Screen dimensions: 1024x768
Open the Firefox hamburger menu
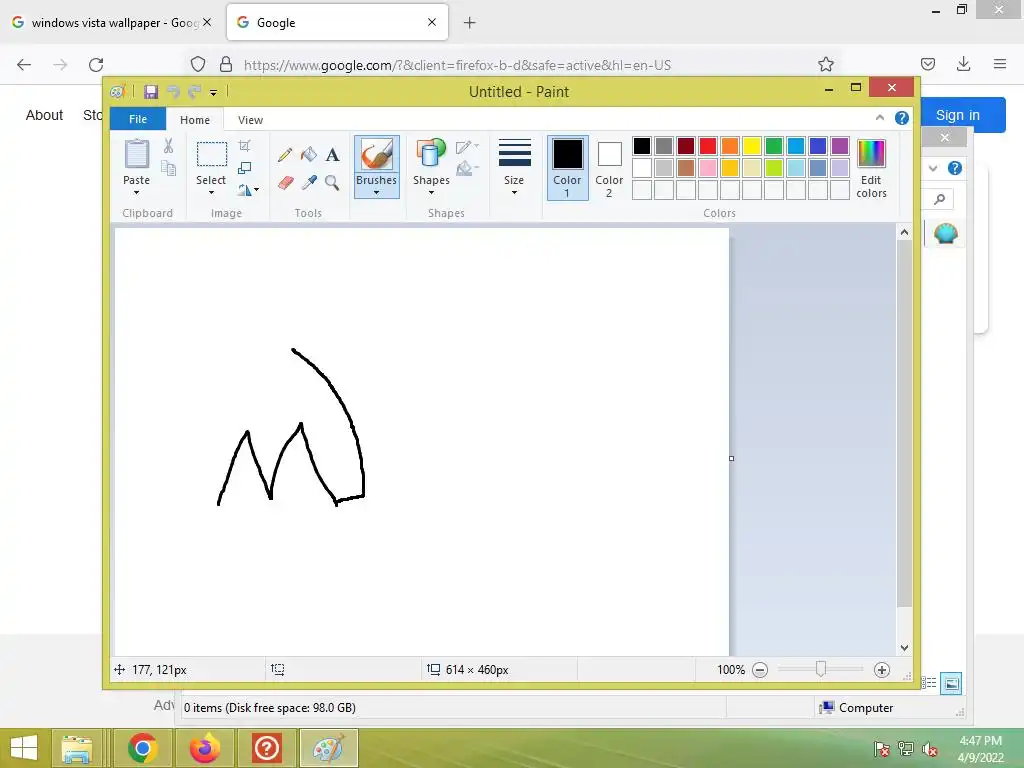[x=1000, y=64]
